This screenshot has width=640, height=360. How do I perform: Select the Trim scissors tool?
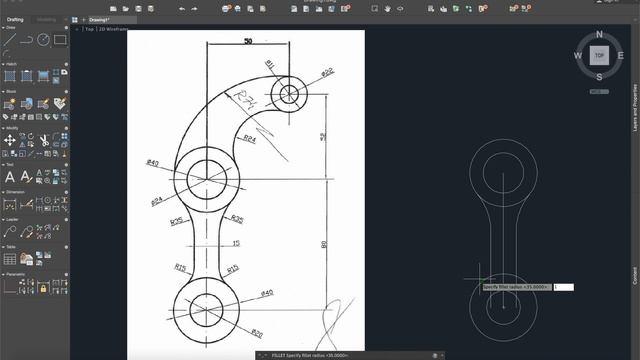click(x=44, y=140)
